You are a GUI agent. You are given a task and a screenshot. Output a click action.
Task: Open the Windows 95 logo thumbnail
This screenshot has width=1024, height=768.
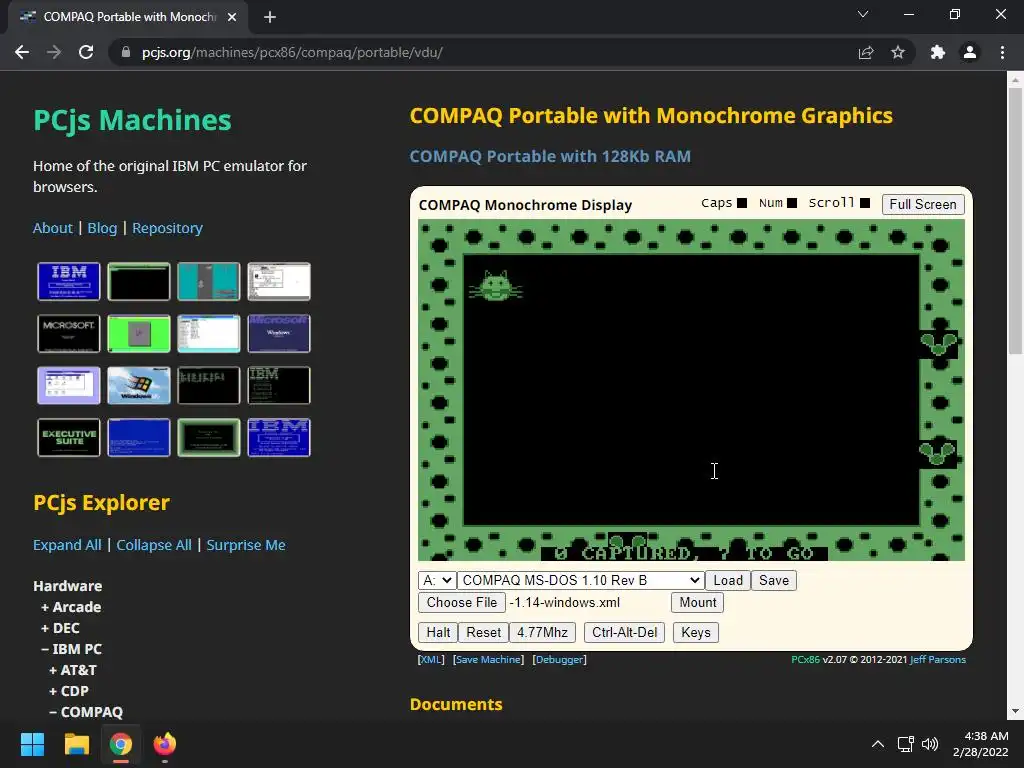click(x=139, y=385)
